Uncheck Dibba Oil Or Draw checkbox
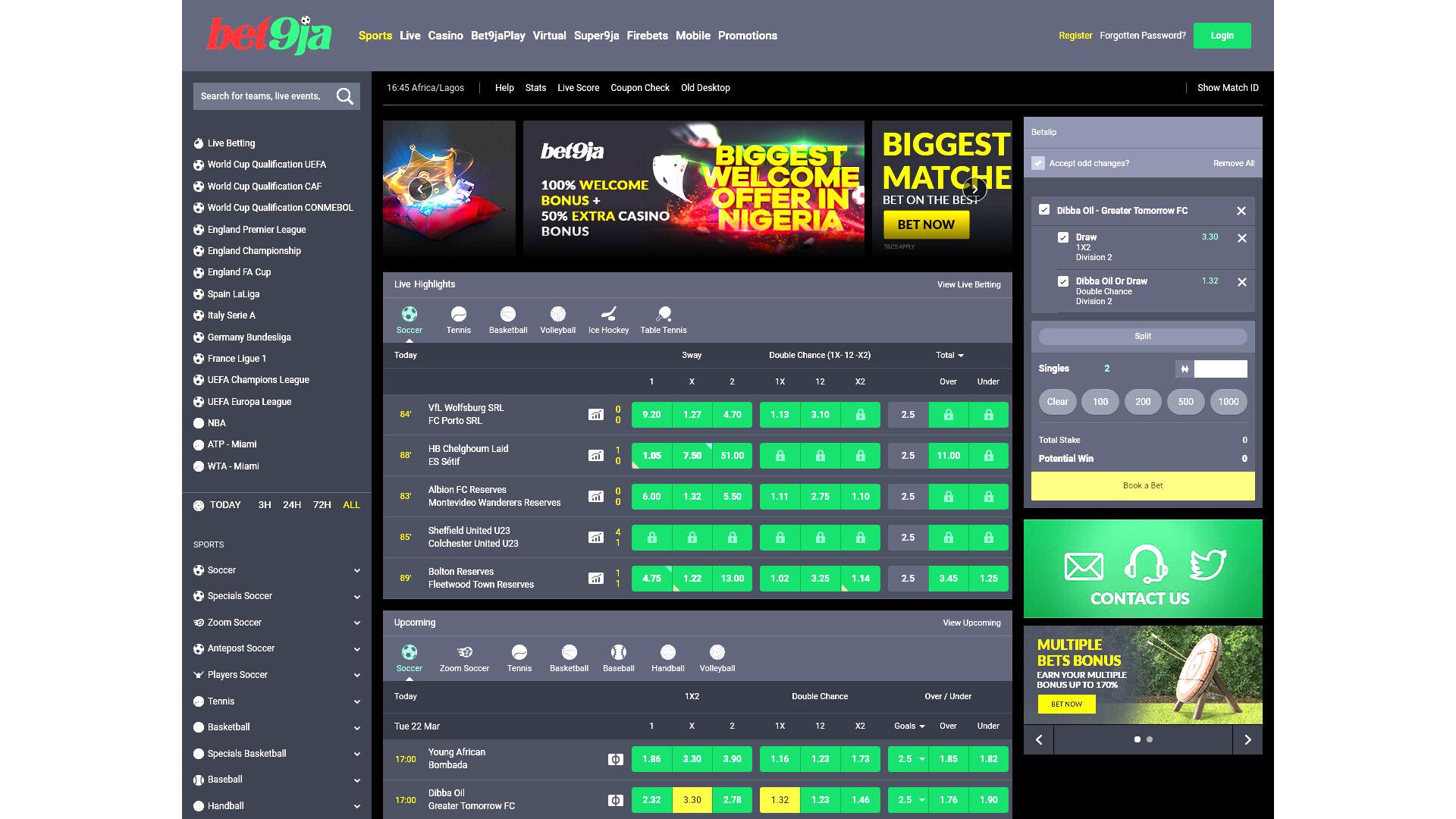The height and width of the screenshot is (819, 1456). [1063, 281]
